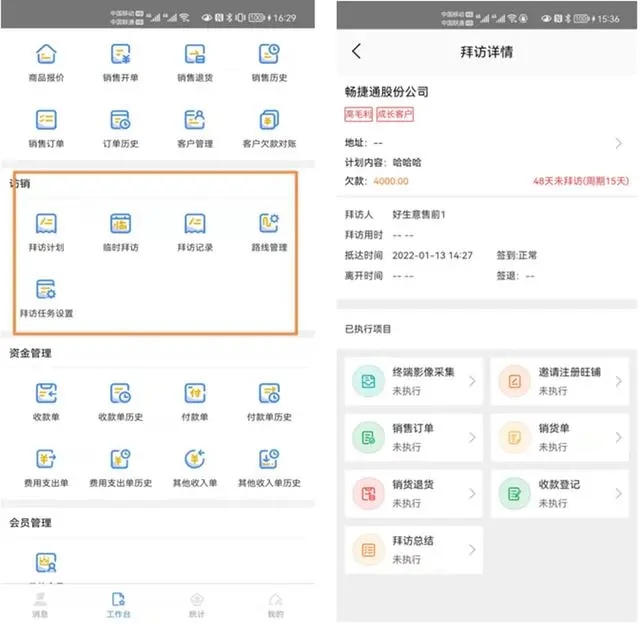The width and height of the screenshot is (640, 624).
Task: Open the 商品报价 icon
Action: pos(46,54)
